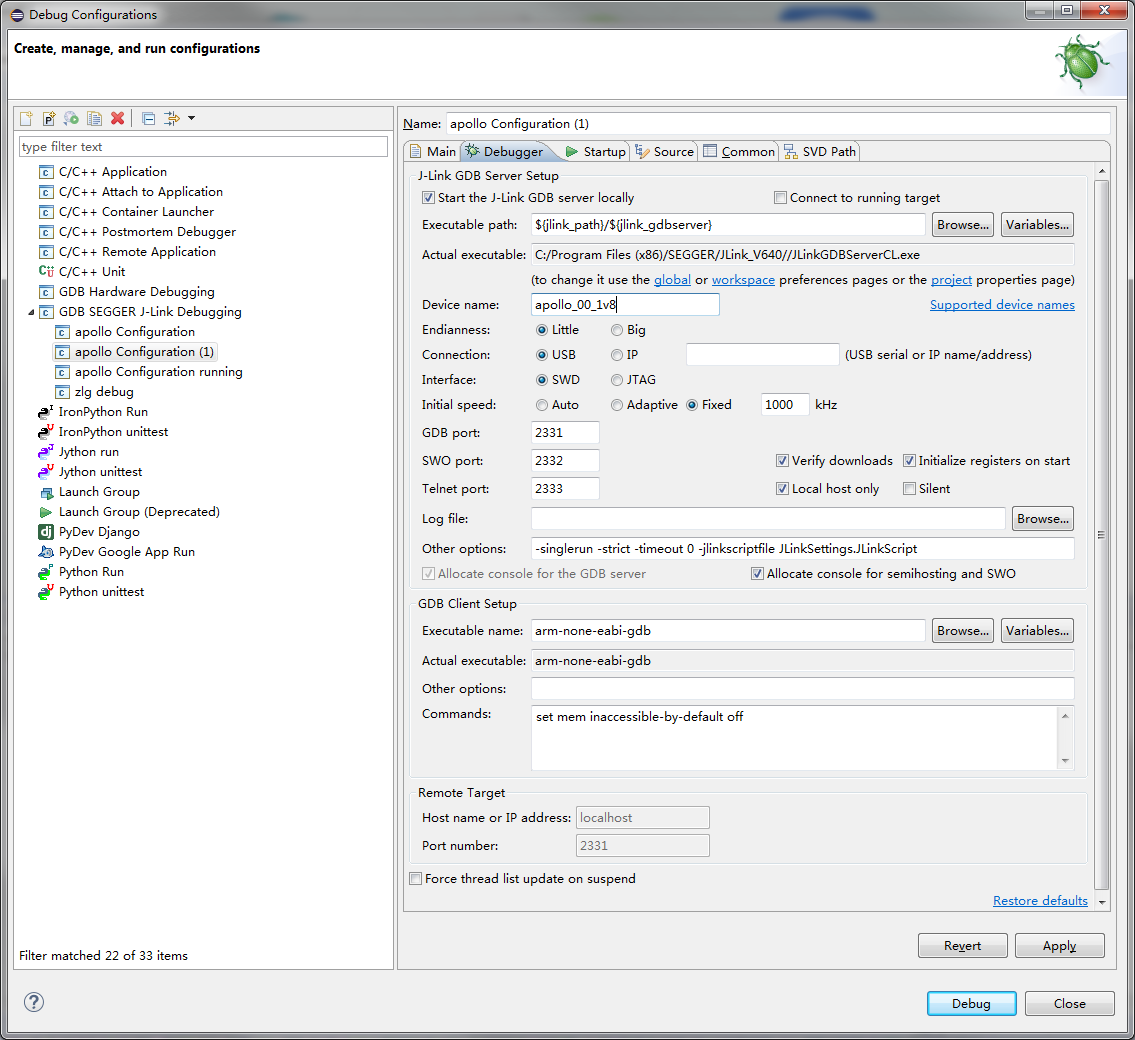Enable the Silent checkbox
This screenshot has width=1135, height=1040.
(909, 489)
